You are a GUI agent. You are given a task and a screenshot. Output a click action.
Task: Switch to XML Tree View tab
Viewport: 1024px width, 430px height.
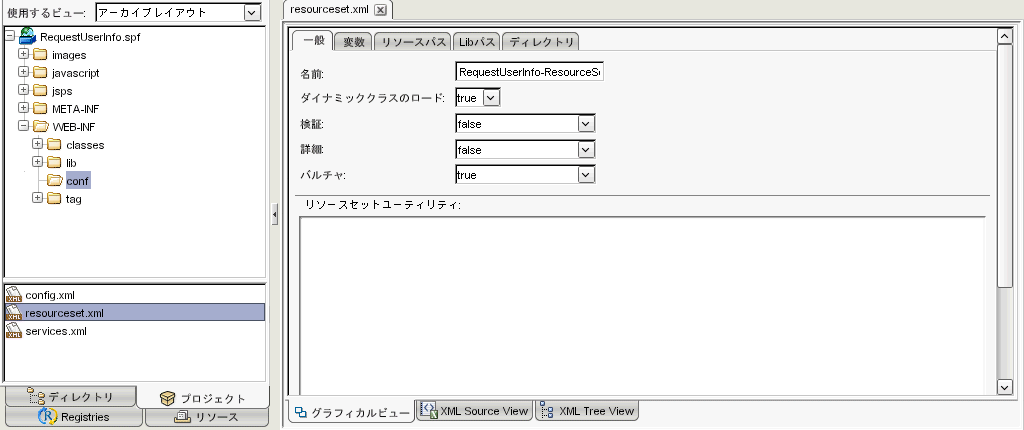pyautogui.click(x=587, y=411)
